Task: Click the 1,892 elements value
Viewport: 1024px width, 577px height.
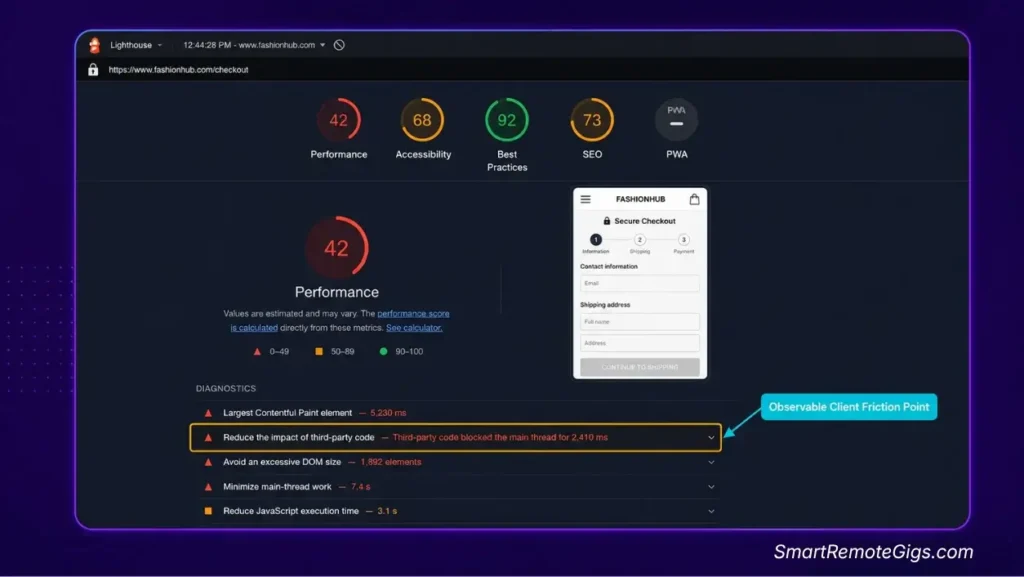Action: 391,462
